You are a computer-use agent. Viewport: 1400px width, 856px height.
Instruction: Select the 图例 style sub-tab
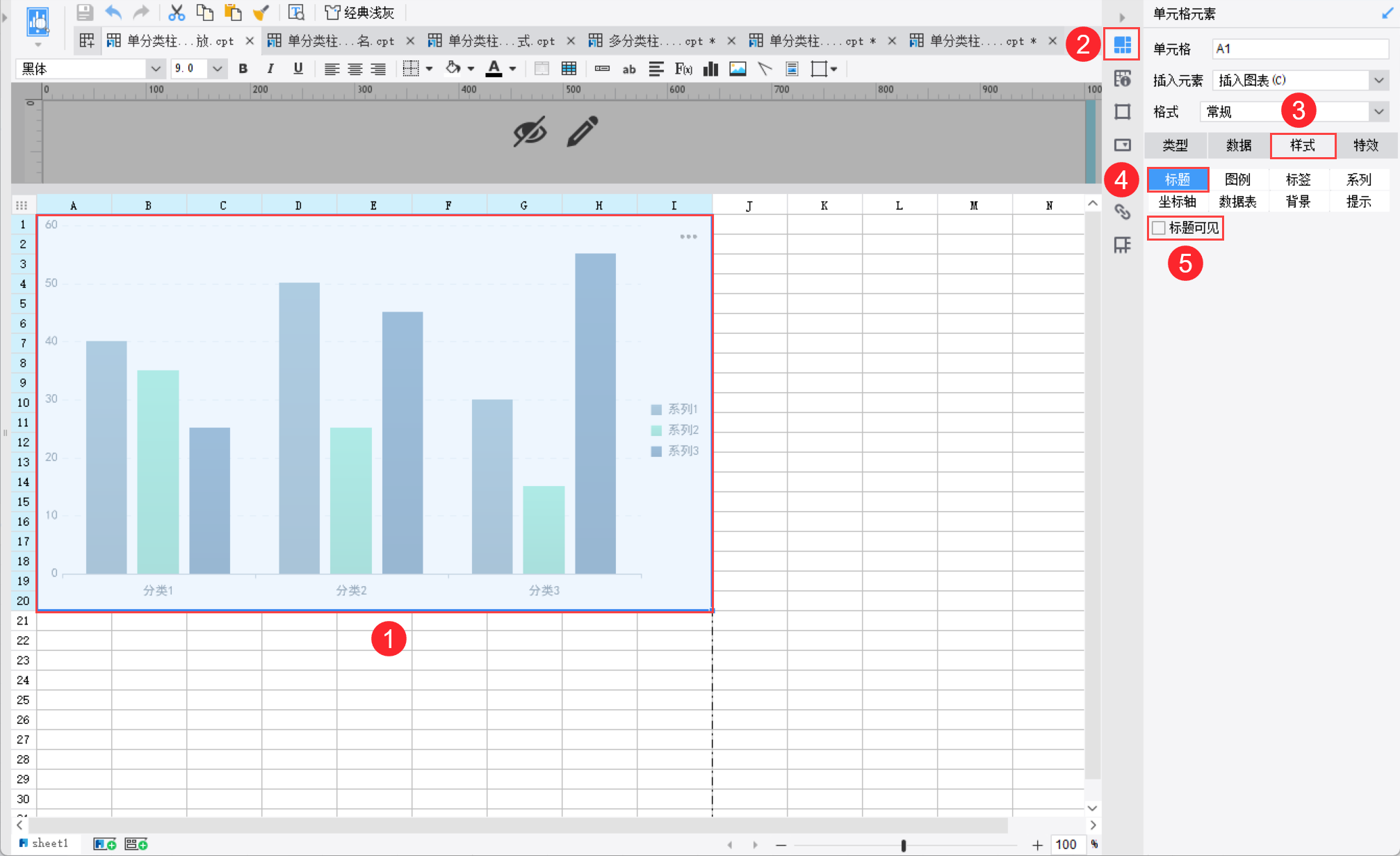pyautogui.click(x=1237, y=179)
